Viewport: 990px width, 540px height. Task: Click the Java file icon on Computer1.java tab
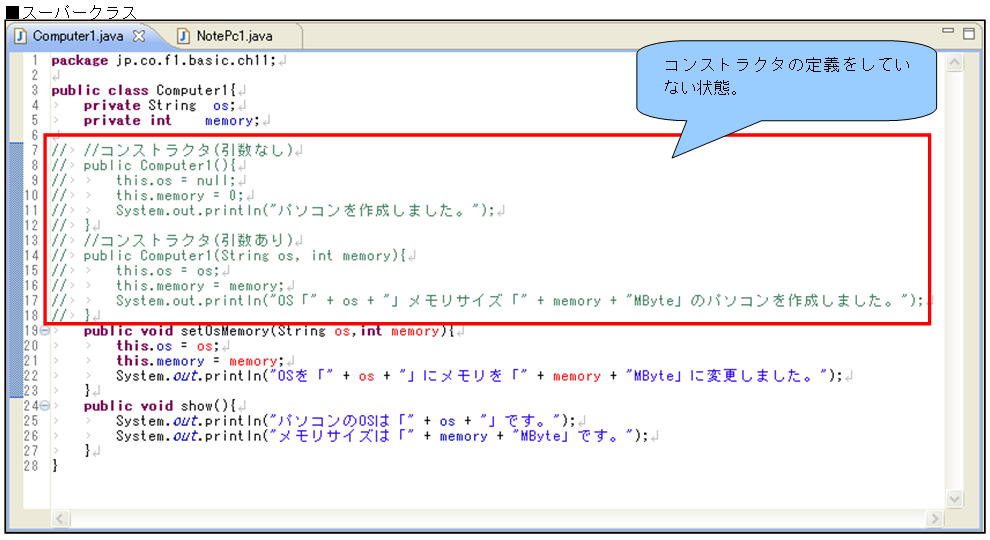(x=20, y=36)
